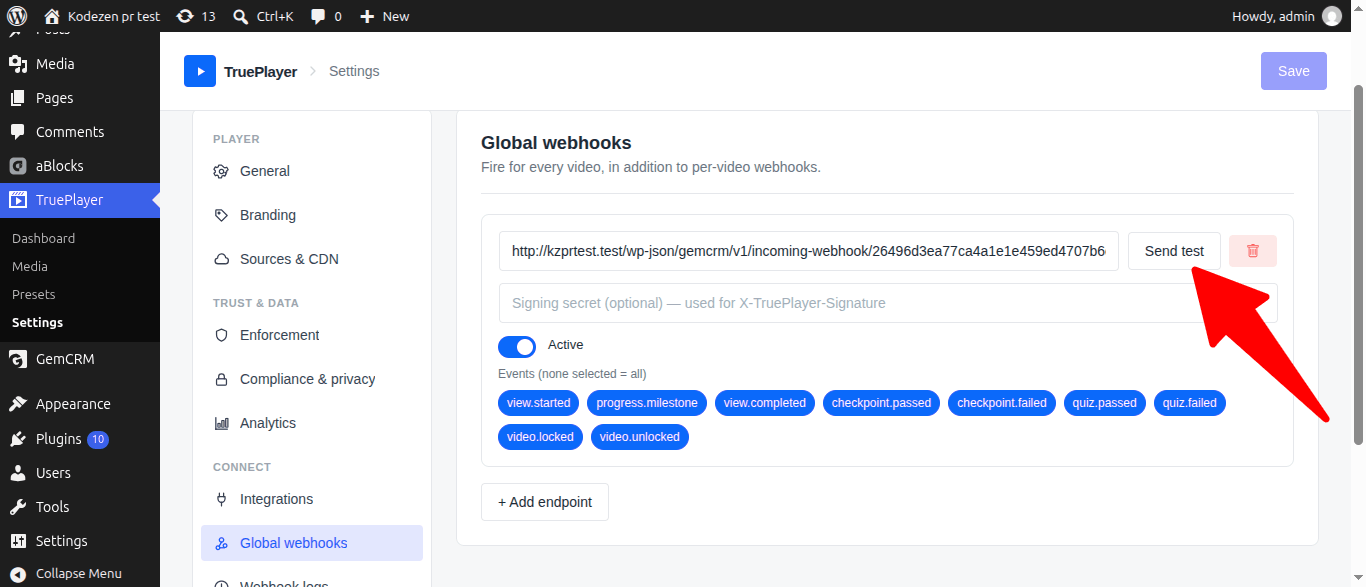Image resolution: width=1366 pixels, height=587 pixels.
Task: Open the Enforcement settings tab
Action: click(x=312, y=335)
